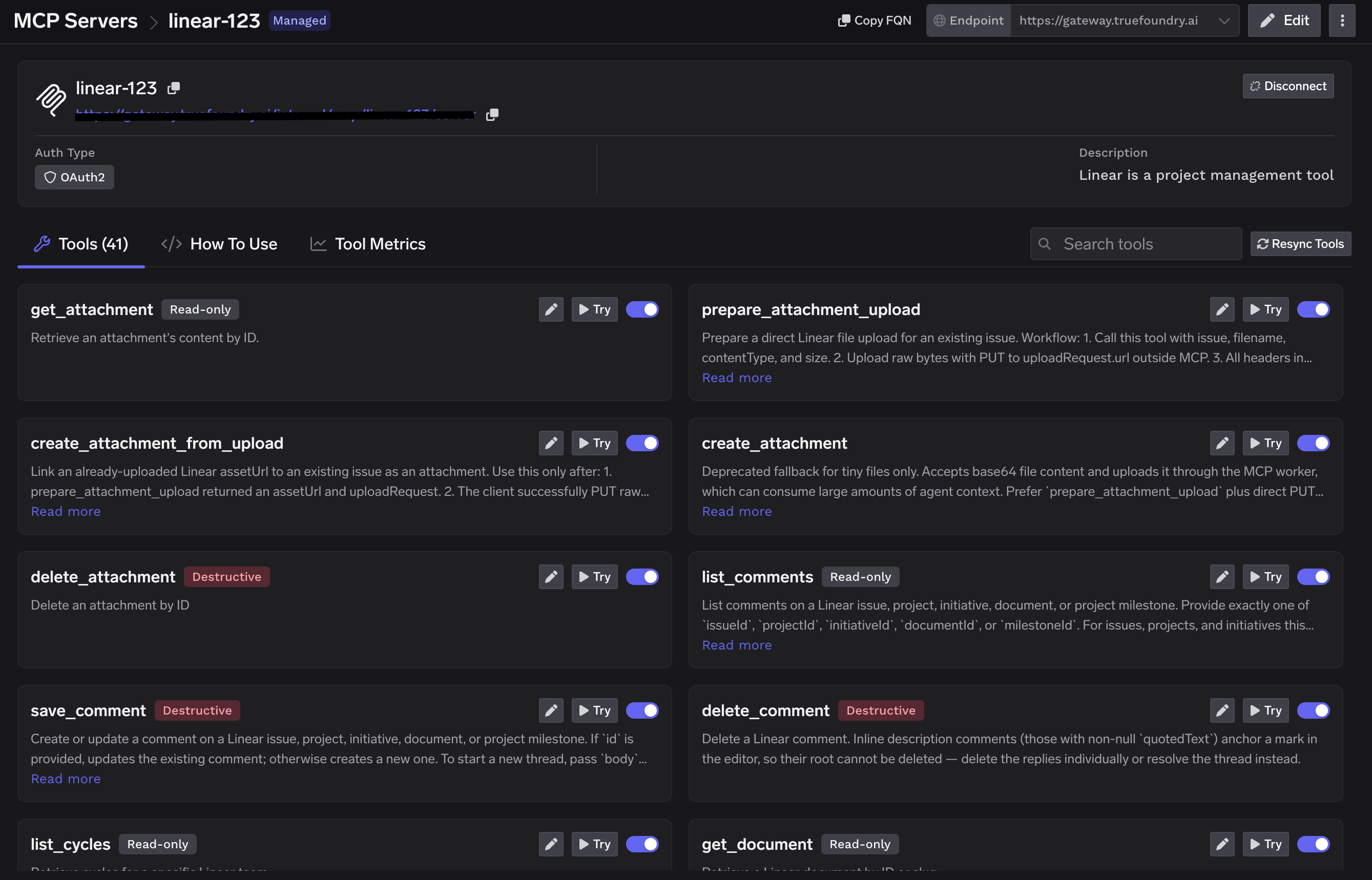1372x880 pixels.
Task: Click the Read-only tag on get_attachment
Action: pos(200,309)
